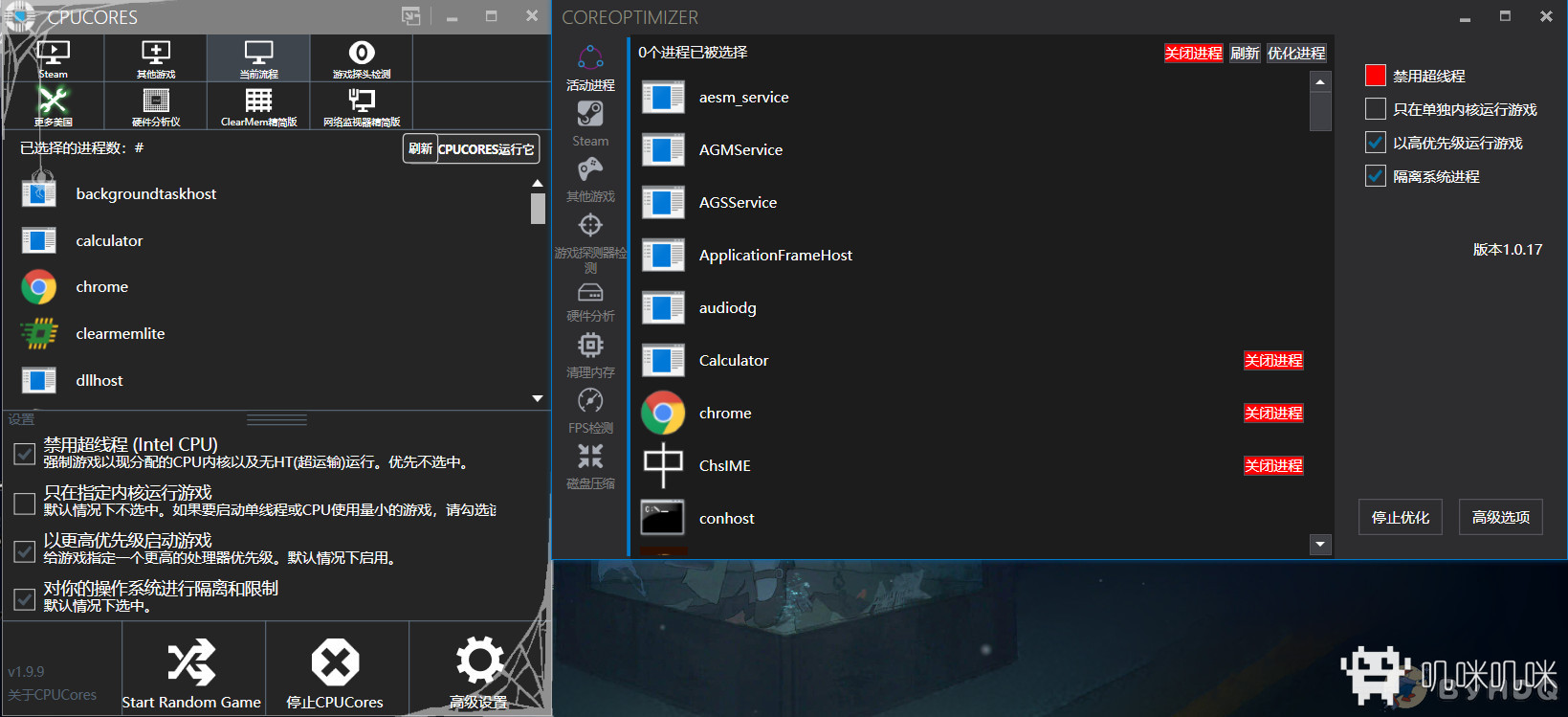Toggle 禁用超线程 (Intel CPU) checkbox in CPUCores
Screen dimensions: 1568x717
(25, 454)
